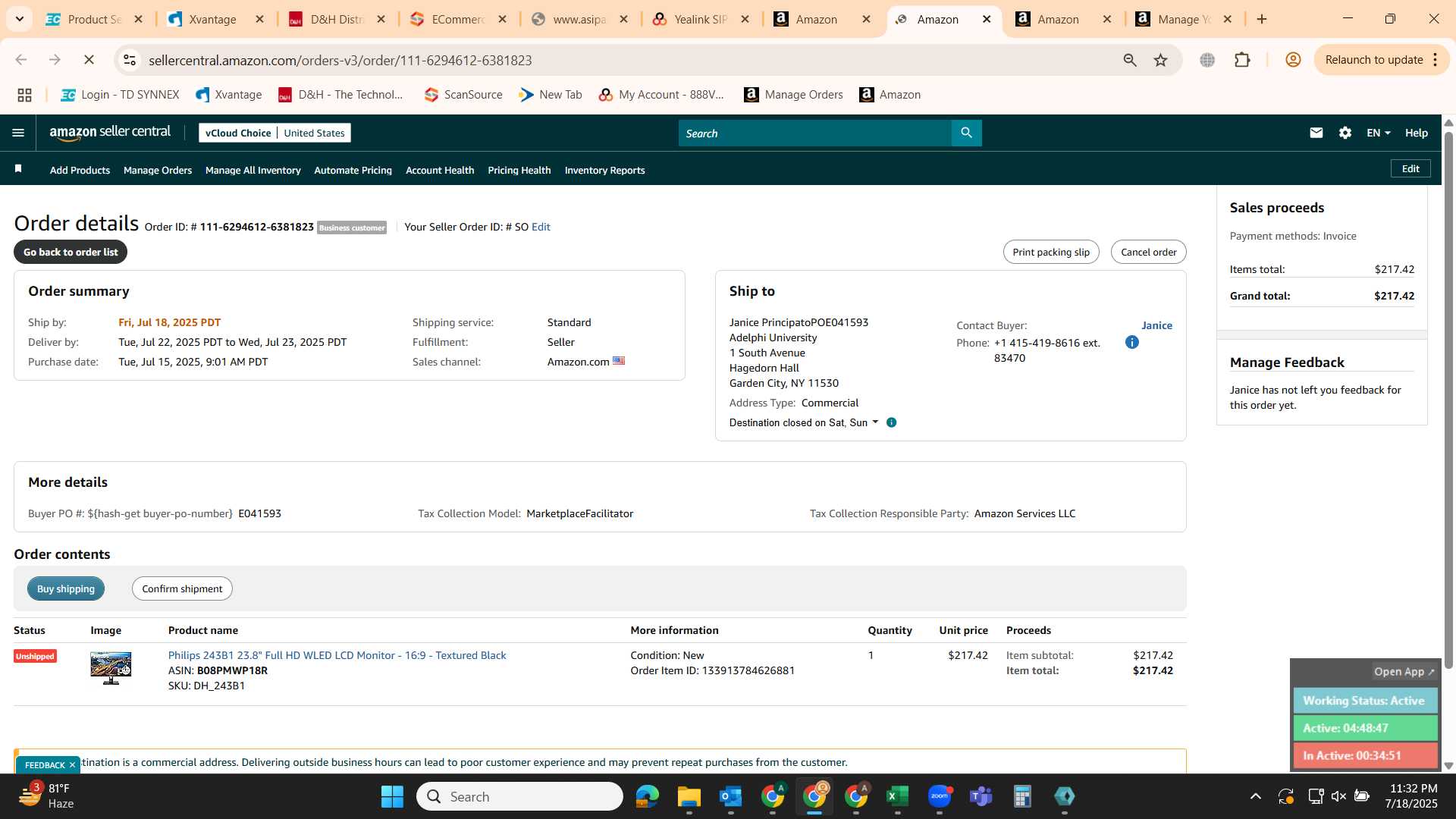Viewport: 1456px width, 819px height.
Task: Open Add Products menu item
Action: tap(80, 170)
